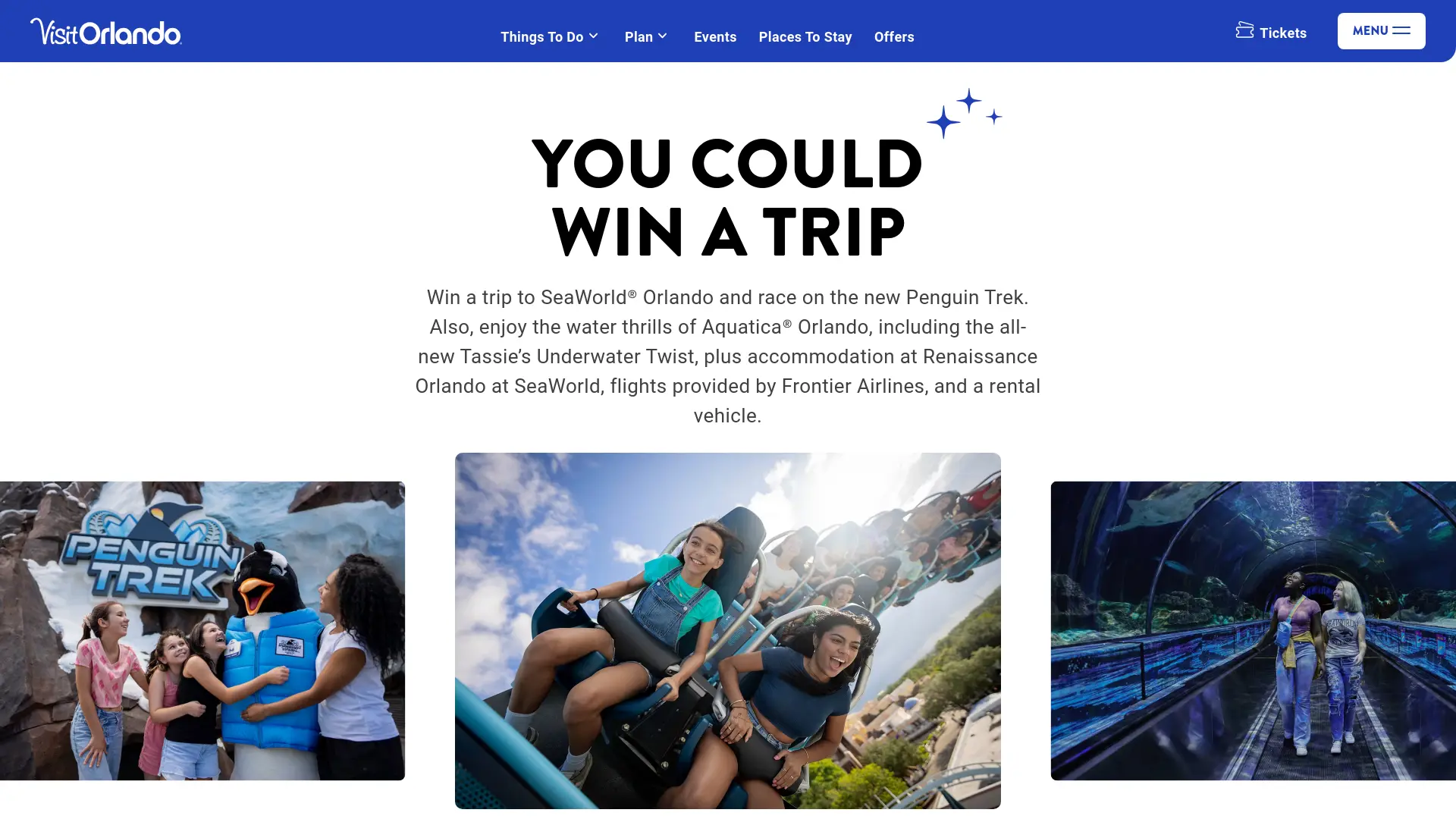
Task: Open the MENU button
Action: point(1381,31)
